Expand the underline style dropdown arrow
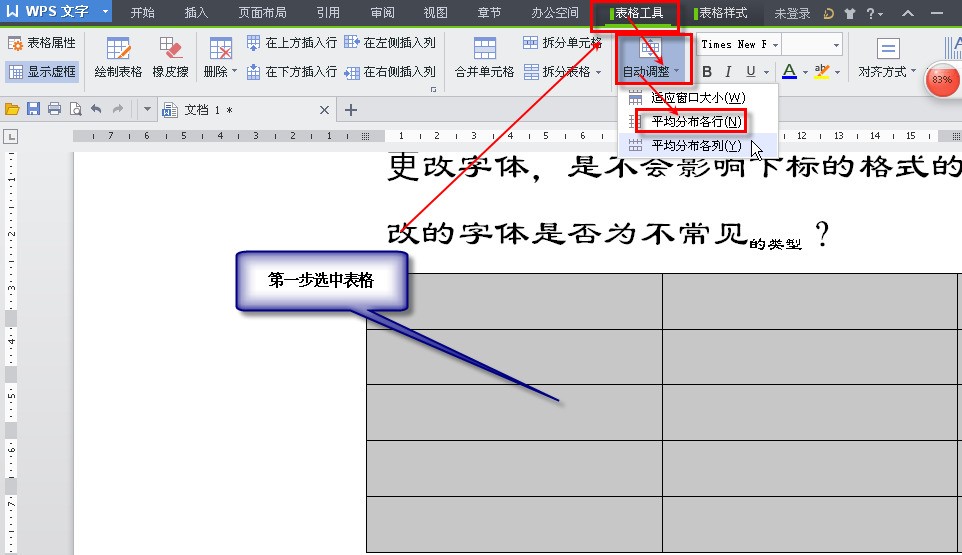The image size is (962, 555). [x=766, y=72]
